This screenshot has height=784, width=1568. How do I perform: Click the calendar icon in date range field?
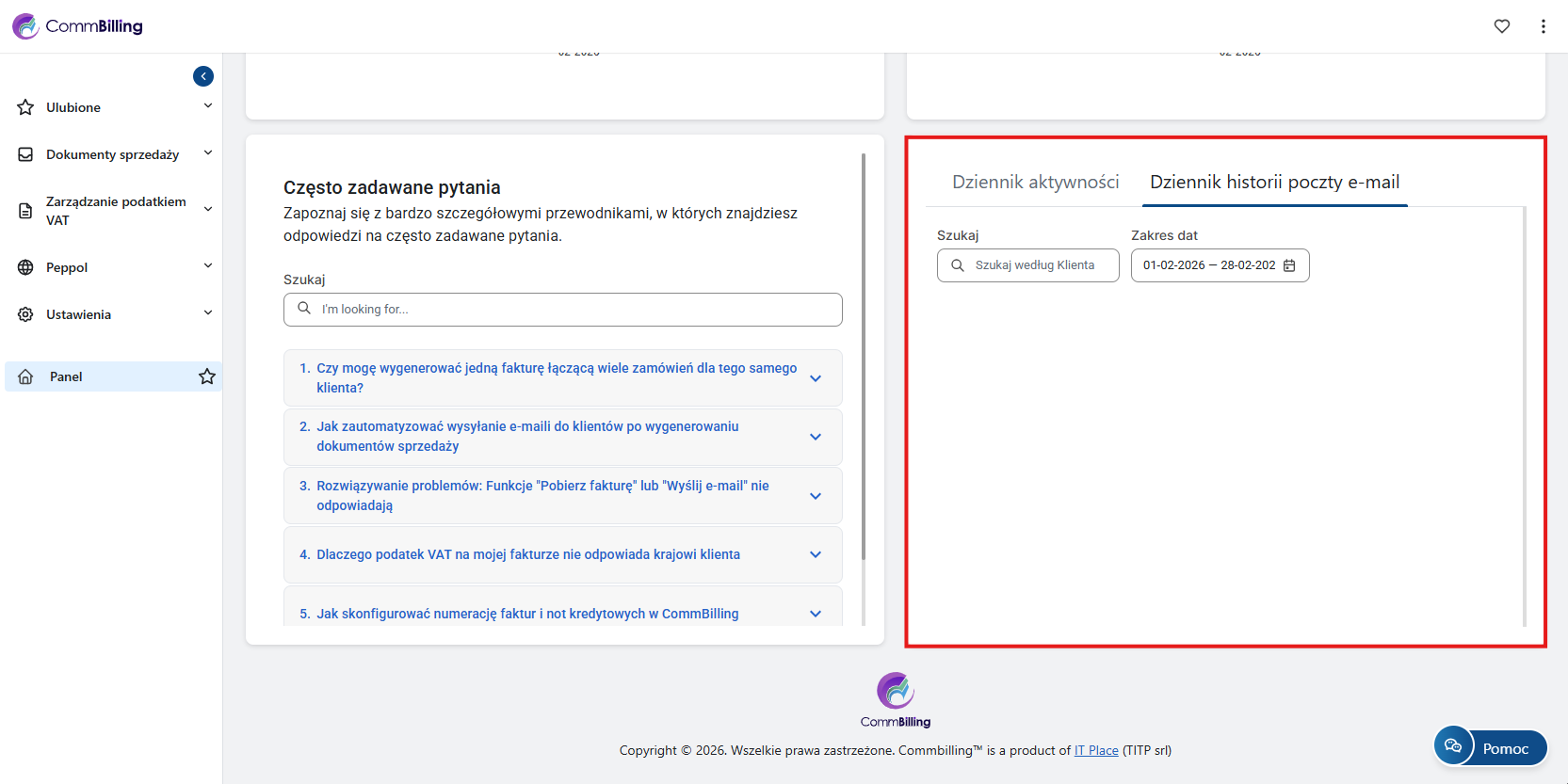coord(1289,265)
